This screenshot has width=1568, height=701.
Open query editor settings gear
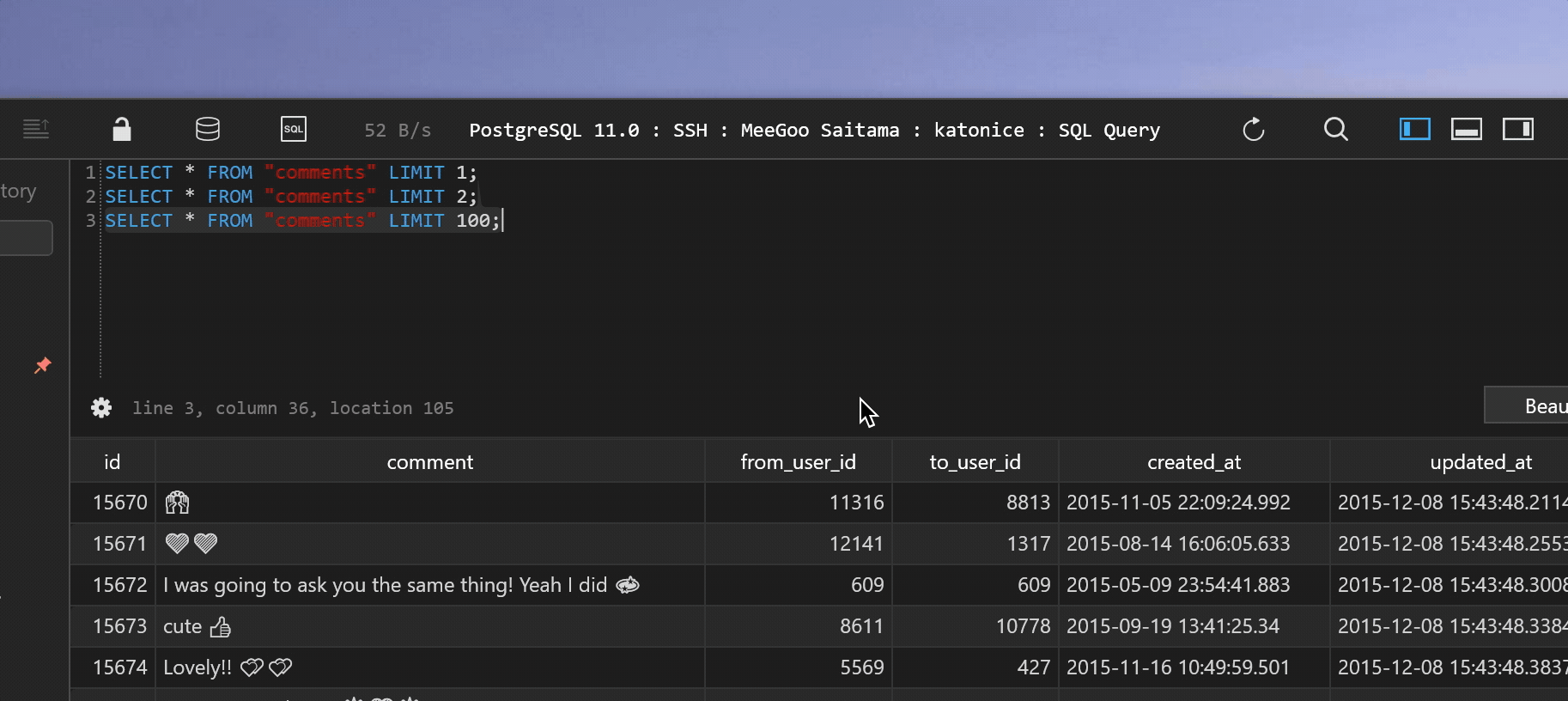pos(101,408)
